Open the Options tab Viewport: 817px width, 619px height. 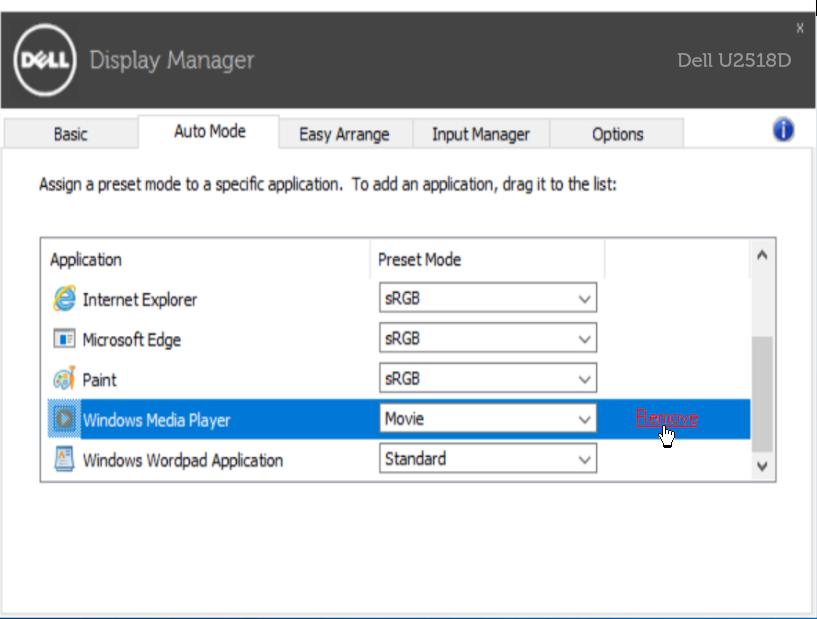point(617,134)
